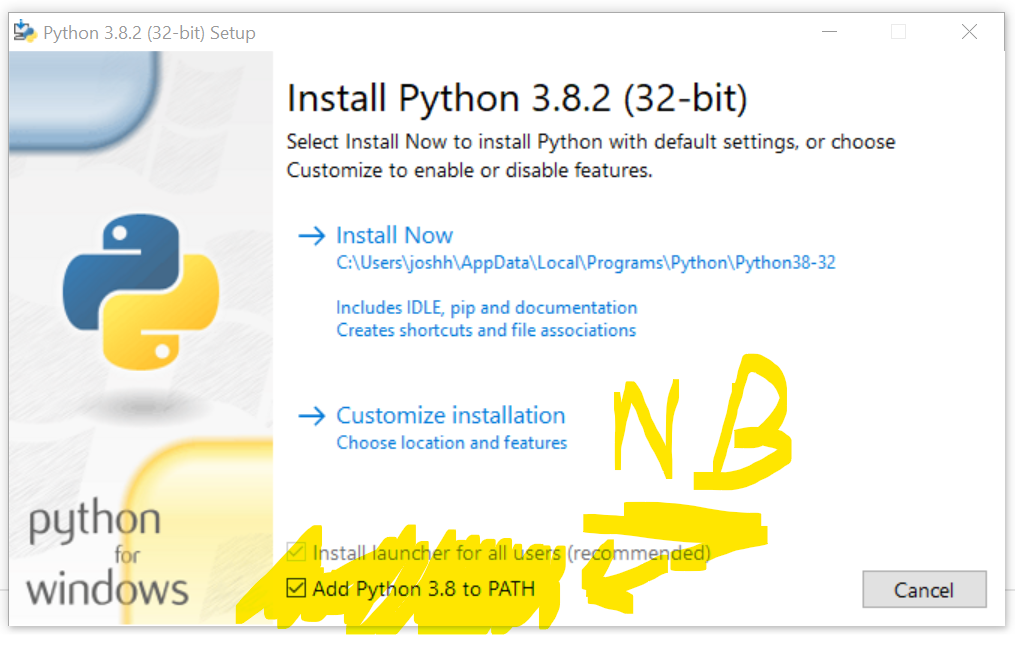This screenshot has height=649, width=1015.
Task: Toggle Install launcher for all users checkbox
Action: point(296,552)
